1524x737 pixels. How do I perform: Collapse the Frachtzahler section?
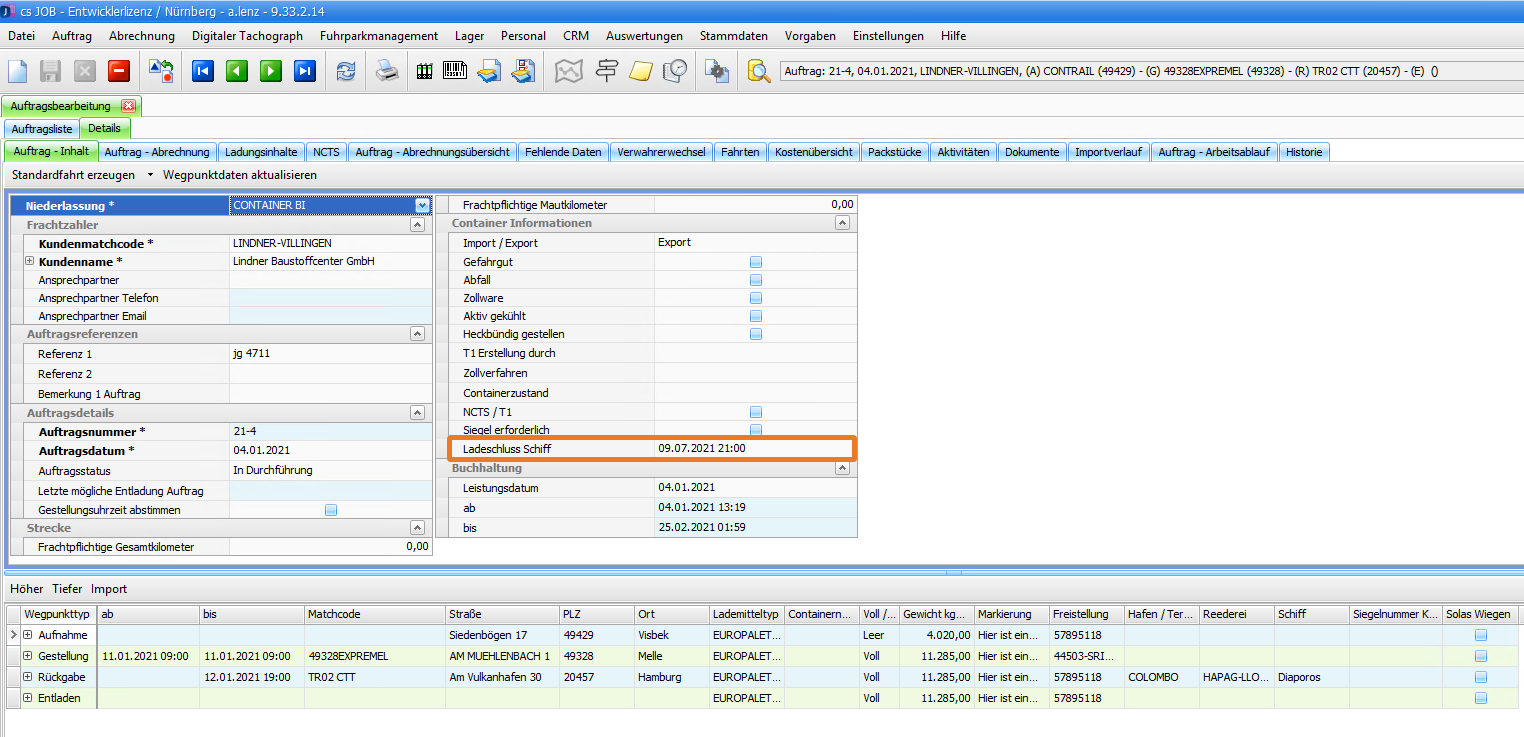point(417,225)
